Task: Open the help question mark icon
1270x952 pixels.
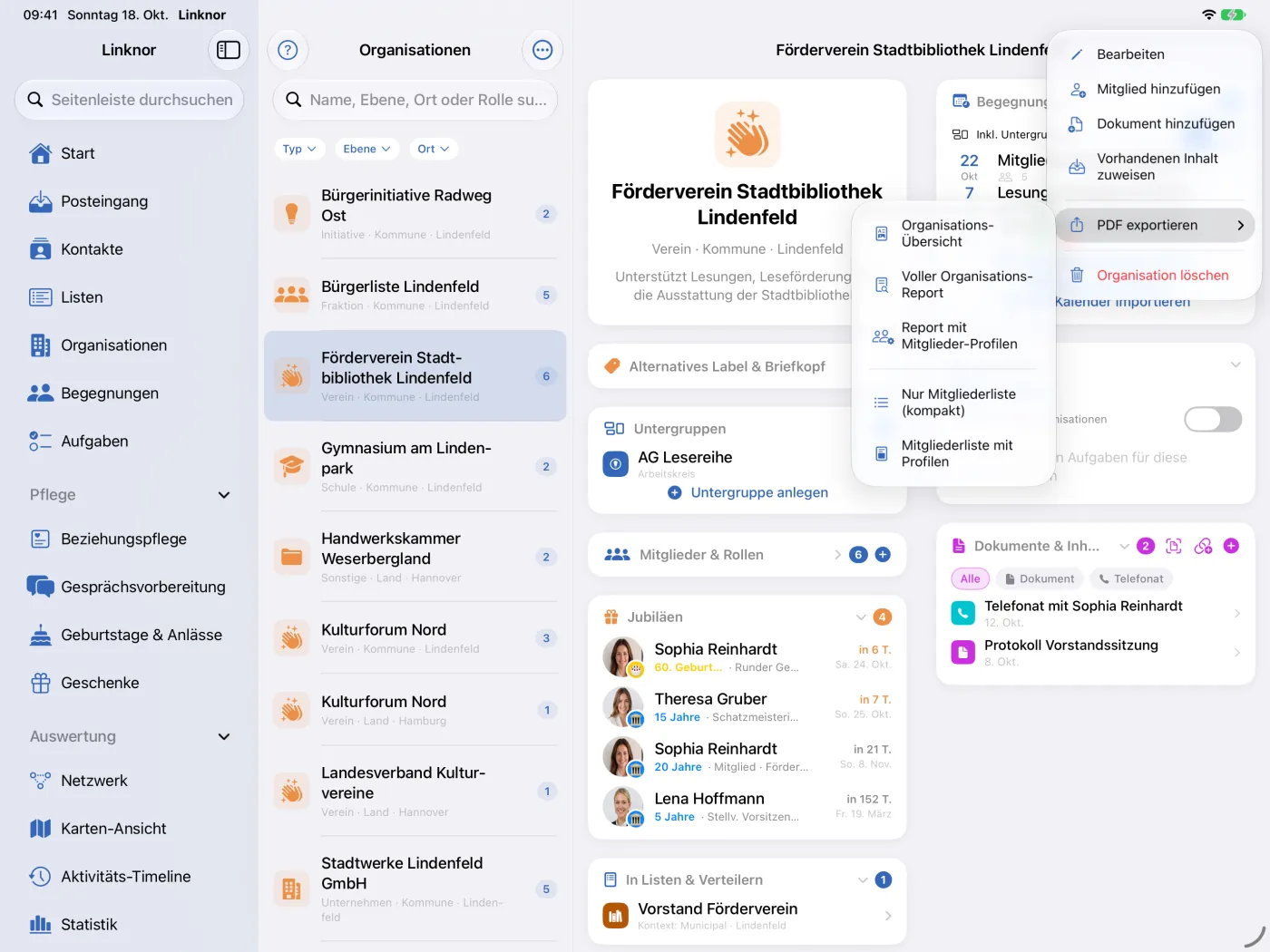Action: [288, 50]
